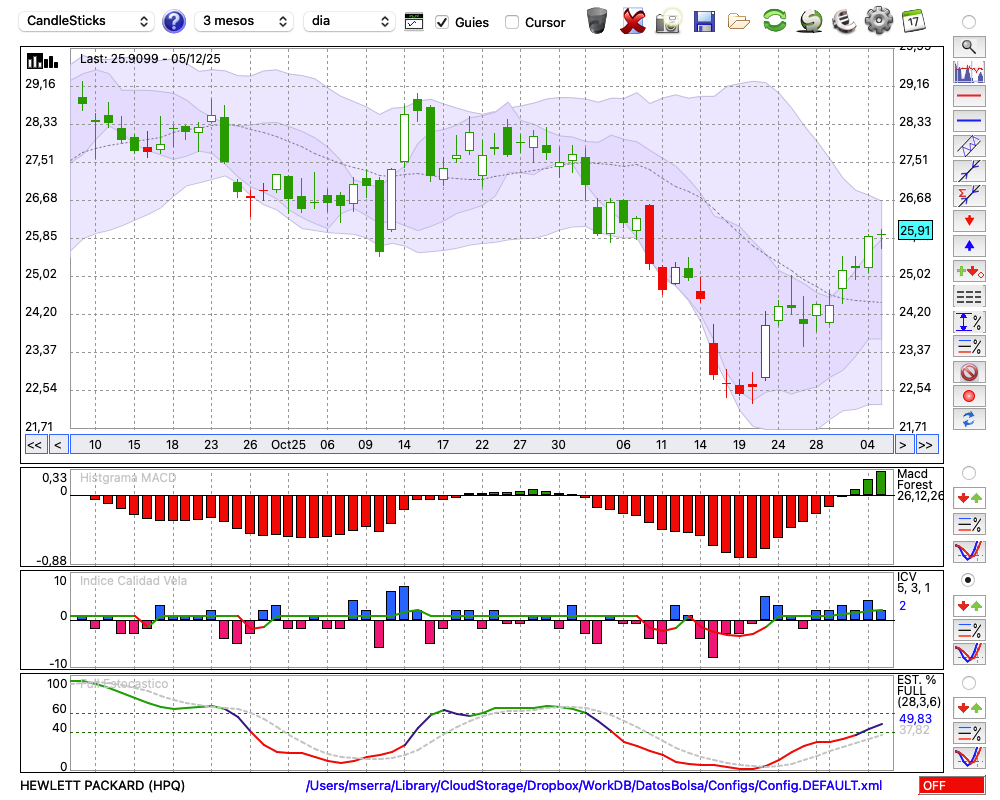The height and width of the screenshot is (800, 1000).
Task: Click the calendar 17 icon
Action: tap(913, 21)
